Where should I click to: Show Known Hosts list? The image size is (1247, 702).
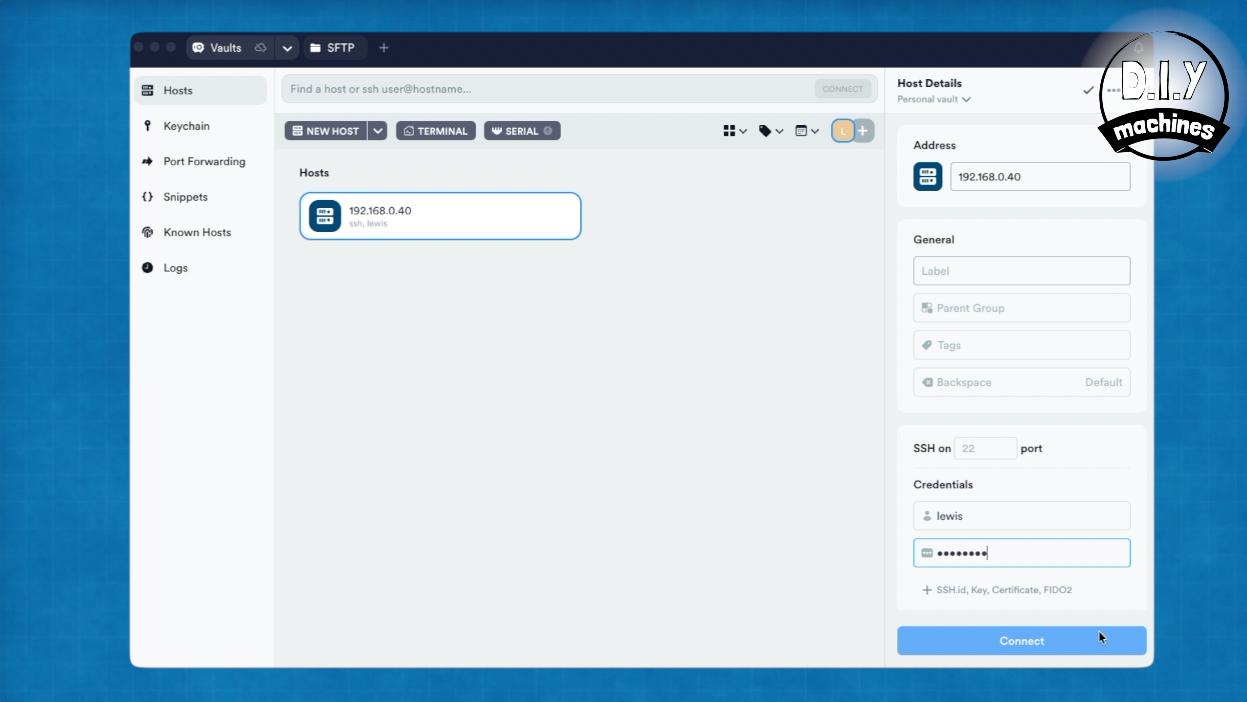(201, 232)
